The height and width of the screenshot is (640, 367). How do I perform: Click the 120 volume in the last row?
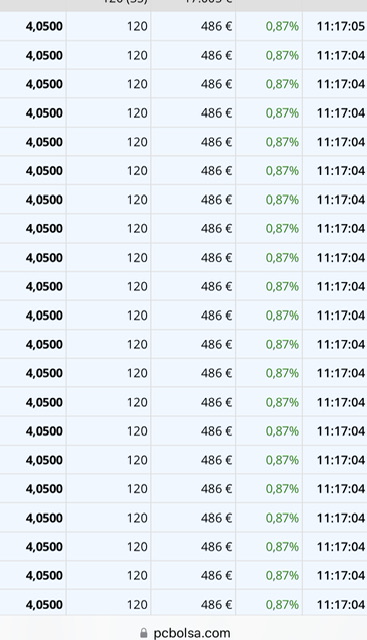tap(137, 604)
